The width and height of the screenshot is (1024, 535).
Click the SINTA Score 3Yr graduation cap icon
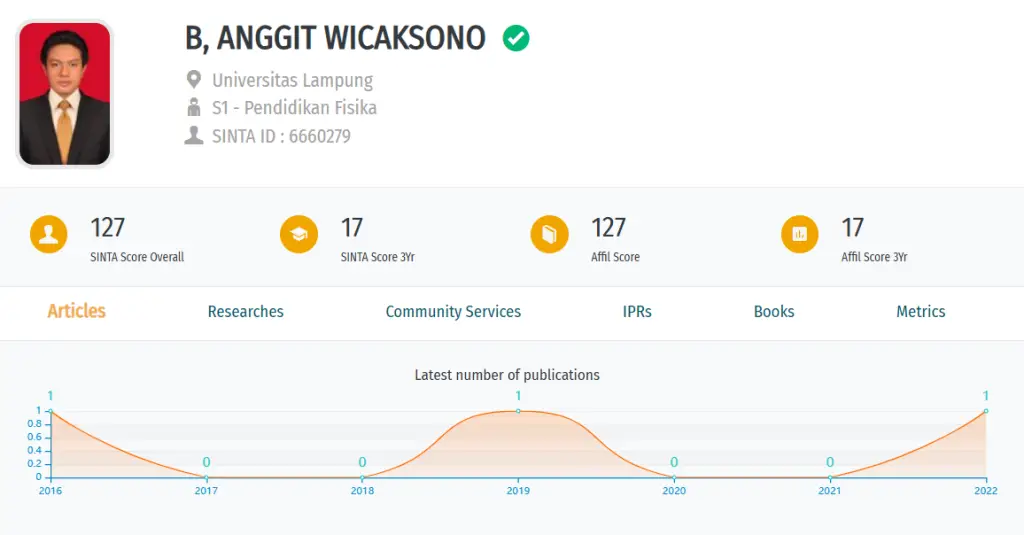click(x=299, y=234)
